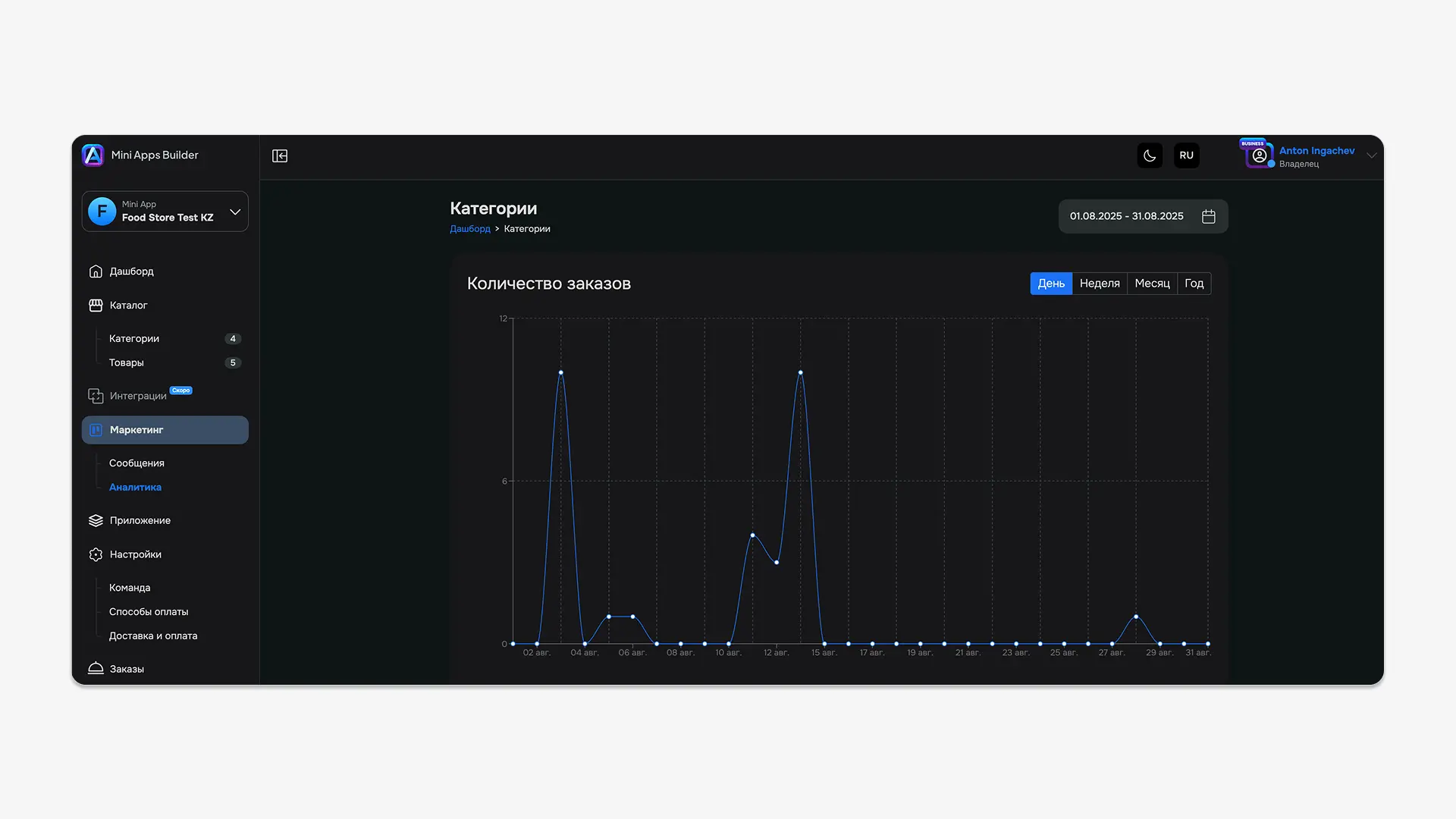Click the user avatar icon

tap(1260, 155)
